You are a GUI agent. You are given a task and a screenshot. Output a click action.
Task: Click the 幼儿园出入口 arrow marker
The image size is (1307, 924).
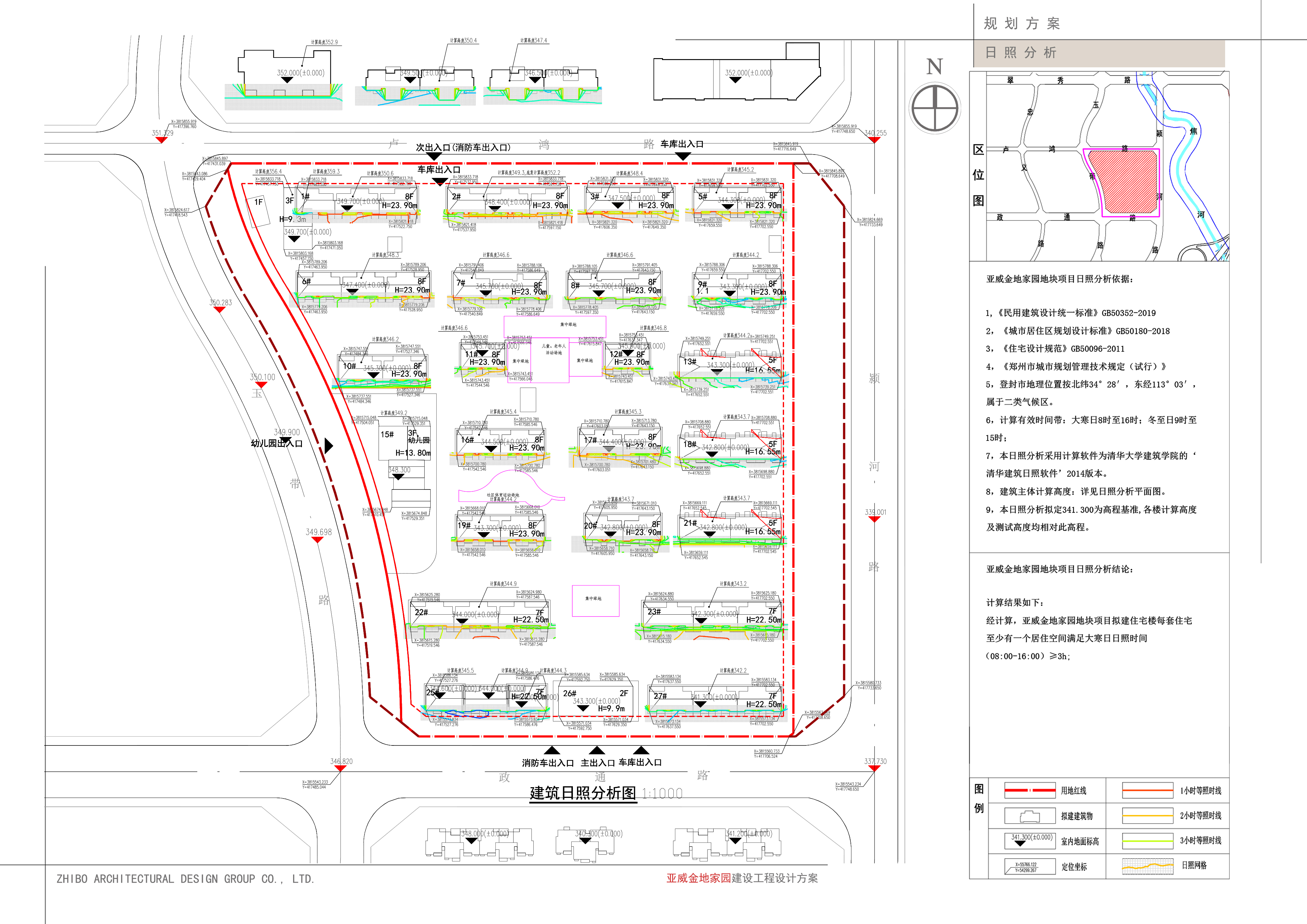click(328, 446)
